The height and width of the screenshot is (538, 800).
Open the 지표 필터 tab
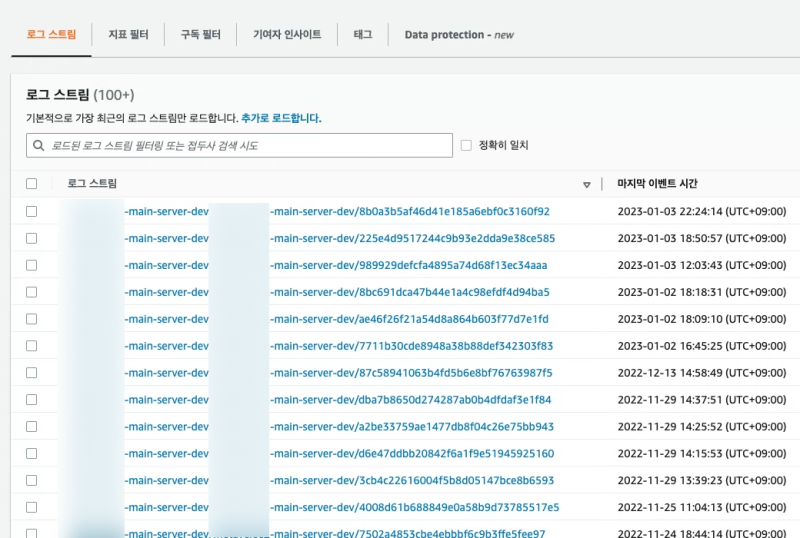point(128,34)
